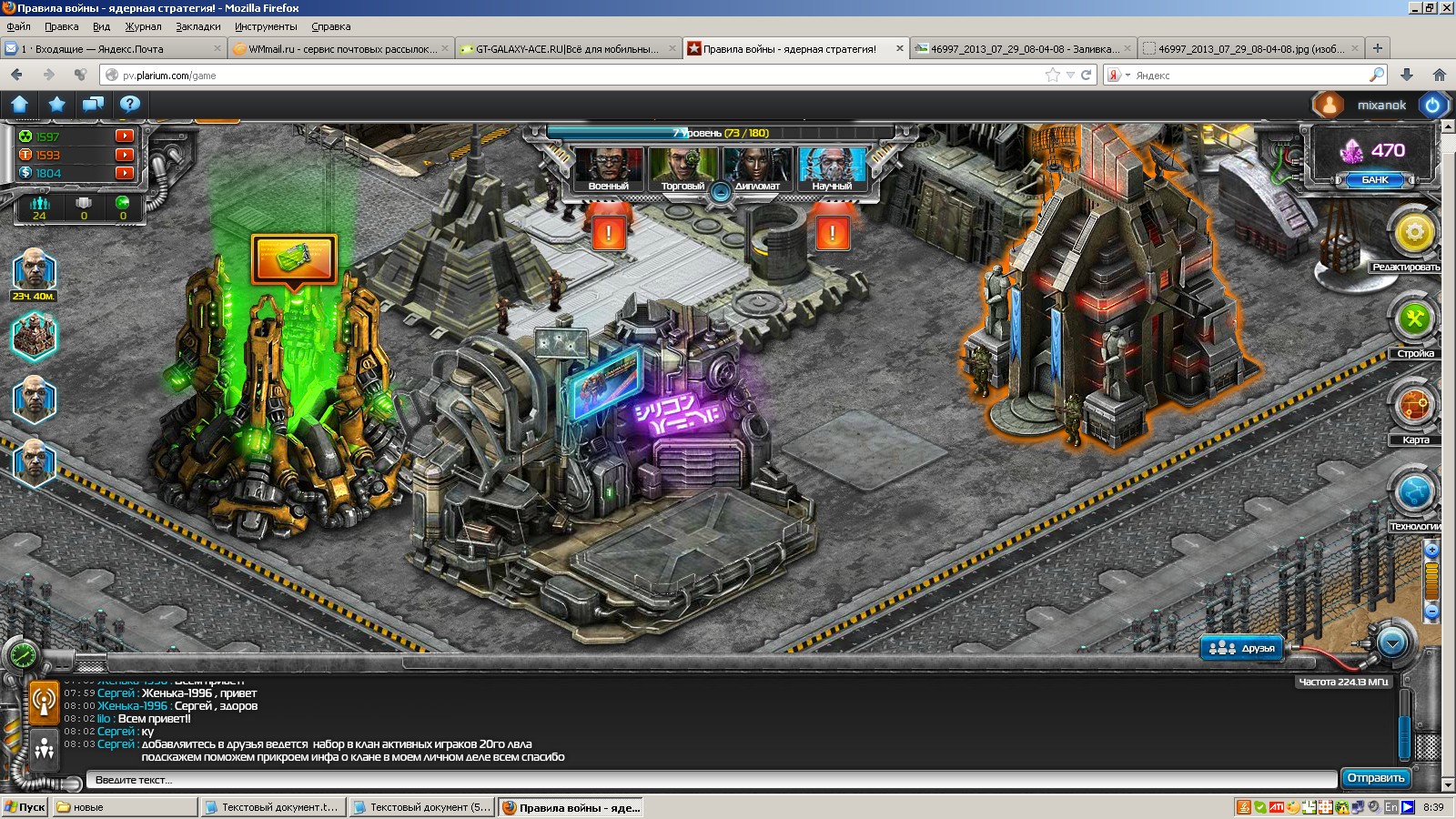The image size is (1456, 819).
Task: Click the lilo username in chat
Action: [x=104, y=718]
